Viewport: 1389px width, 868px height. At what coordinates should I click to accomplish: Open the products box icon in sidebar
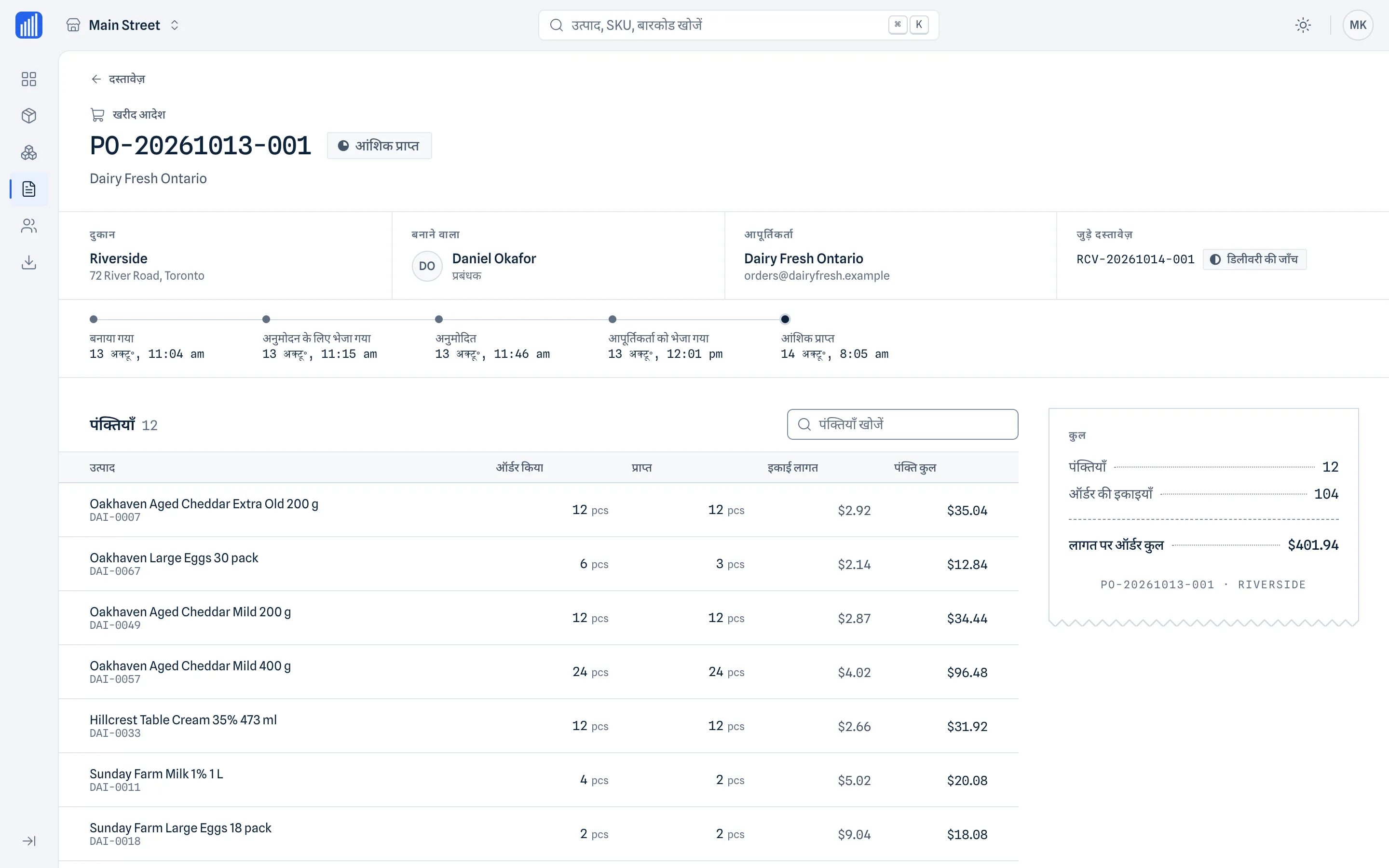pyautogui.click(x=29, y=115)
